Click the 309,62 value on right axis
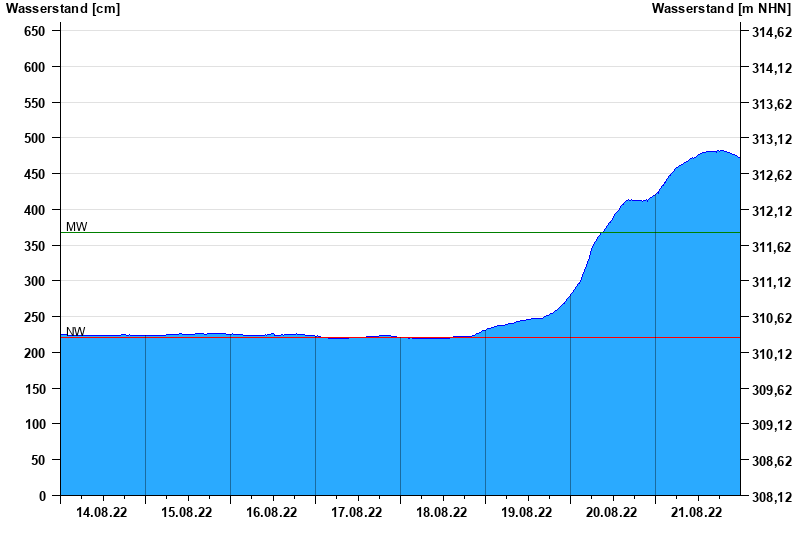800x550 pixels. (772, 389)
